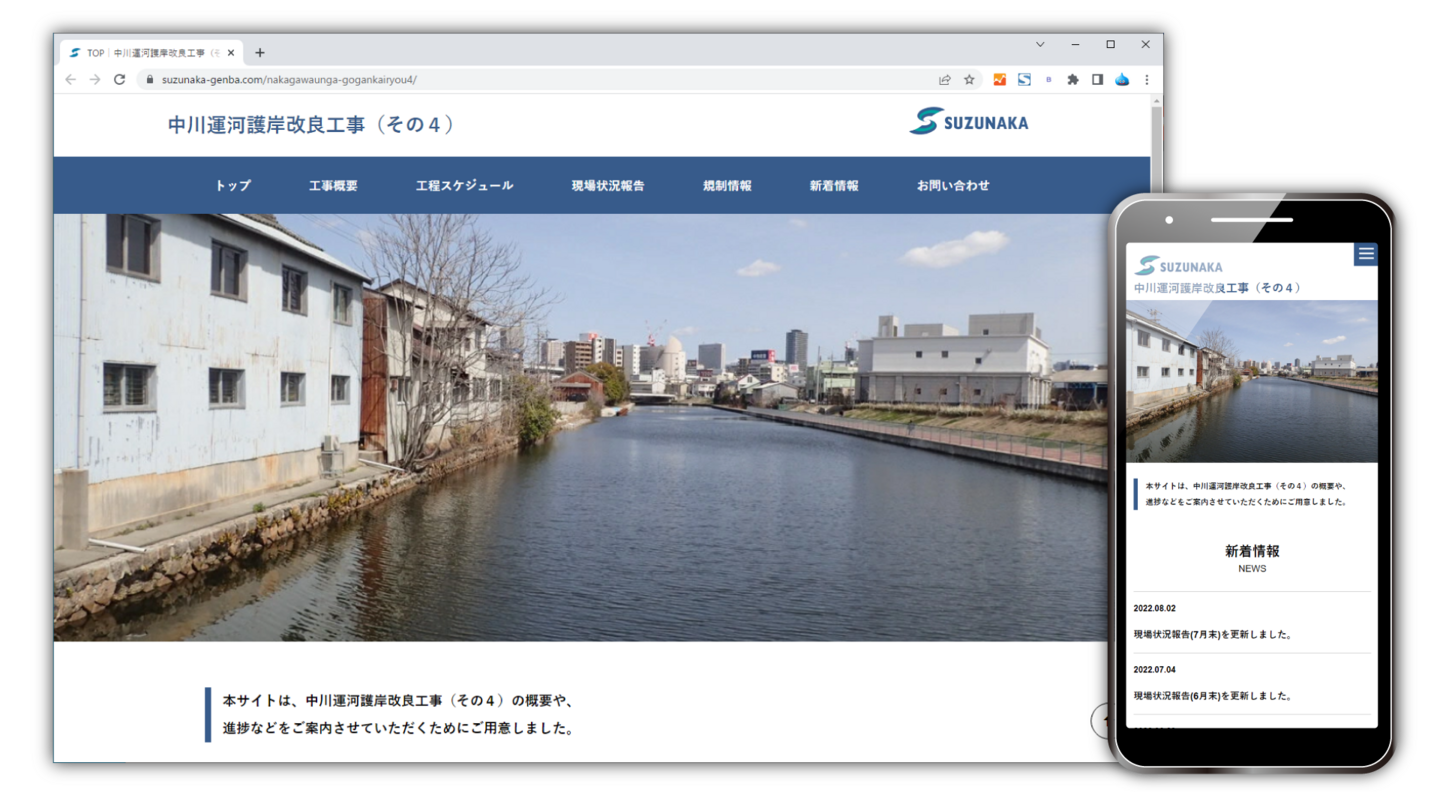Open the hamburger menu on the mobile mockup
Screen dimensions: 1440x792
tap(1366, 254)
